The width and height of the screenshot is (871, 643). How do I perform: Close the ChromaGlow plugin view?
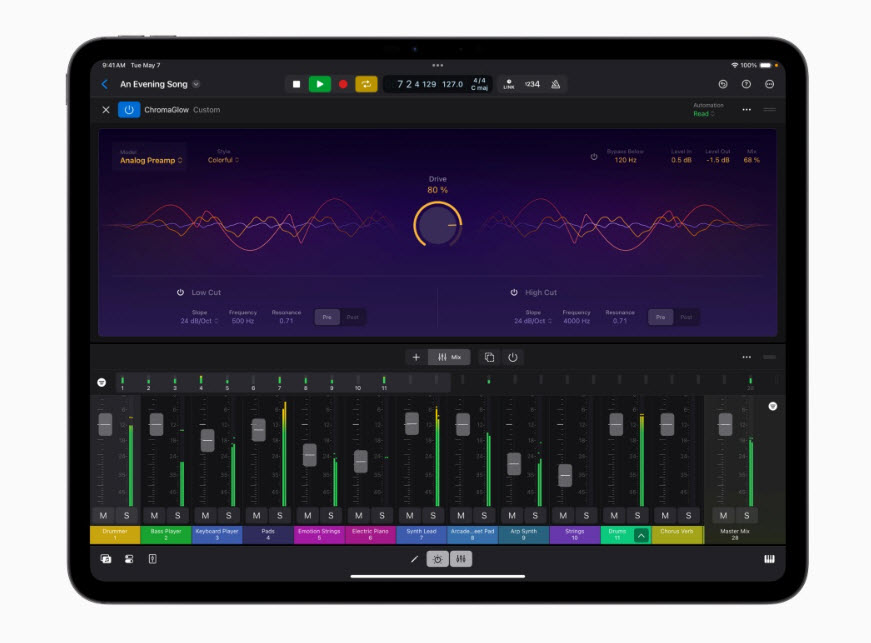[x=106, y=110]
